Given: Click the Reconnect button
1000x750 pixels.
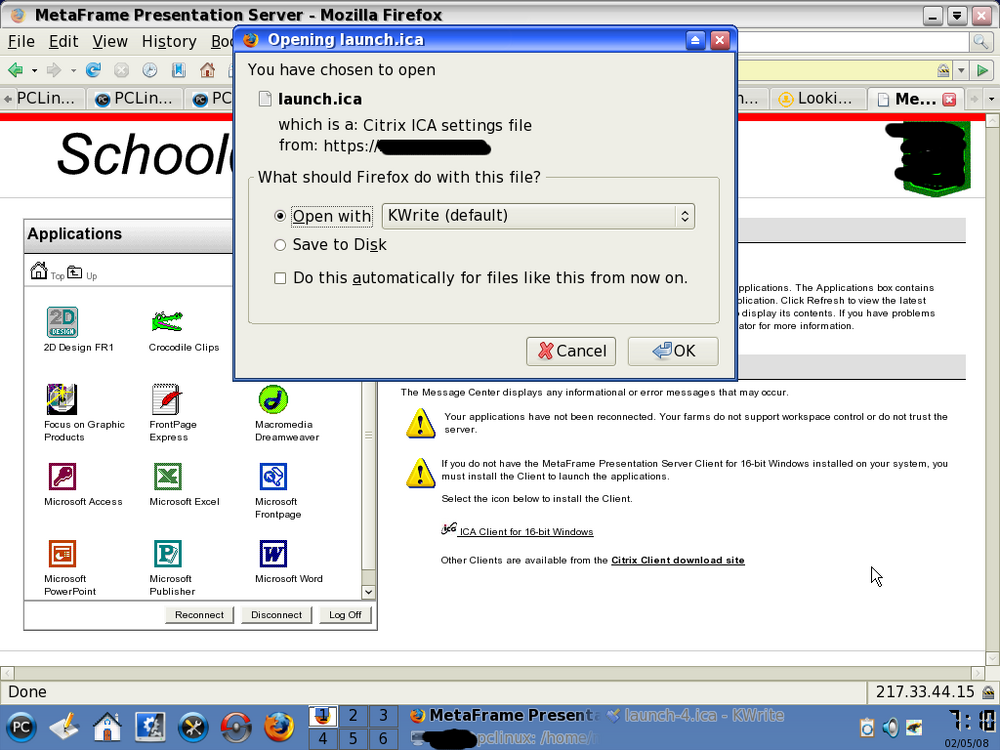Looking at the screenshot, I should pyautogui.click(x=200, y=615).
